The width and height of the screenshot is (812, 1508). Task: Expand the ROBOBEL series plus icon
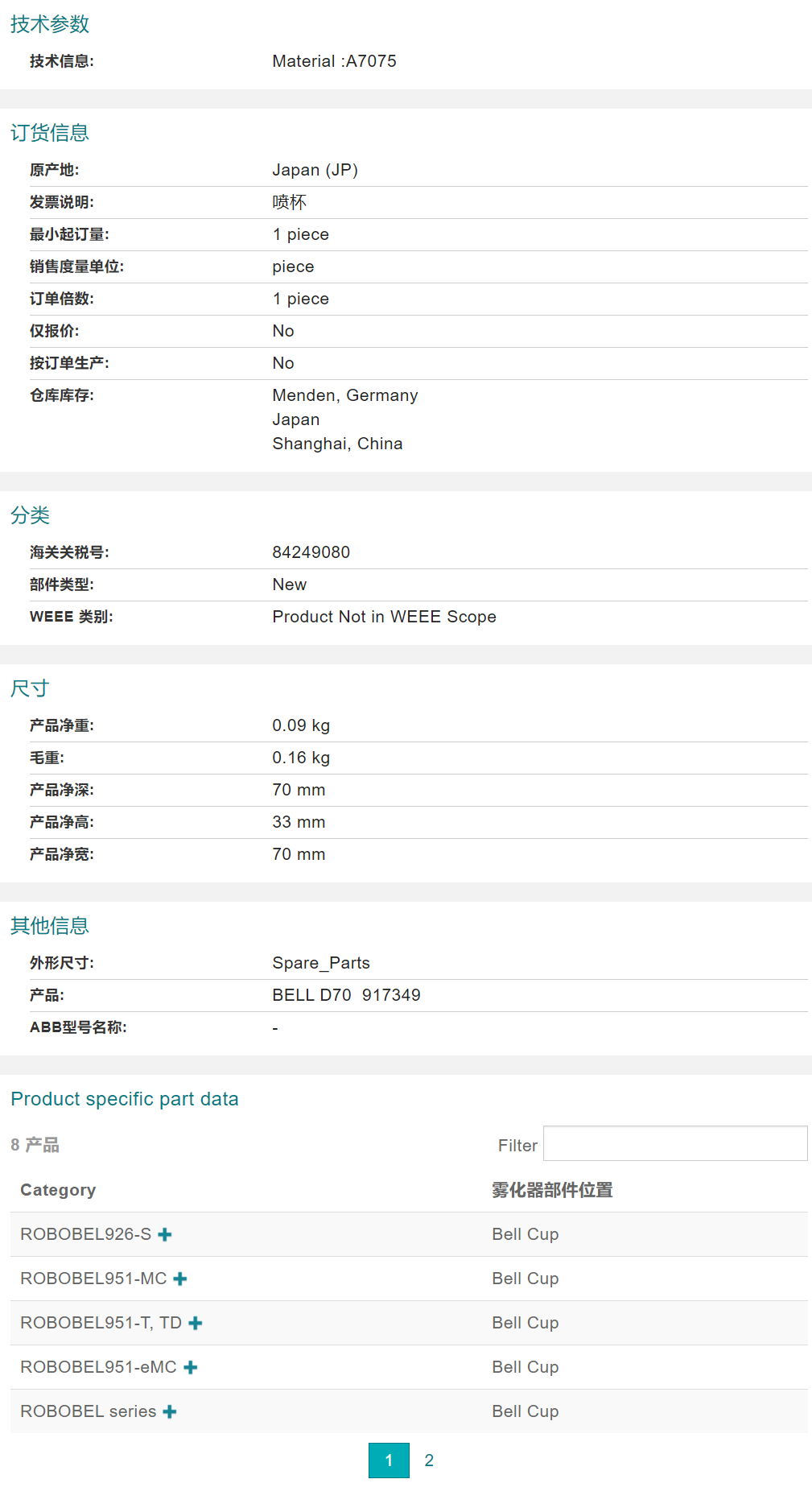pos(170,1411)
